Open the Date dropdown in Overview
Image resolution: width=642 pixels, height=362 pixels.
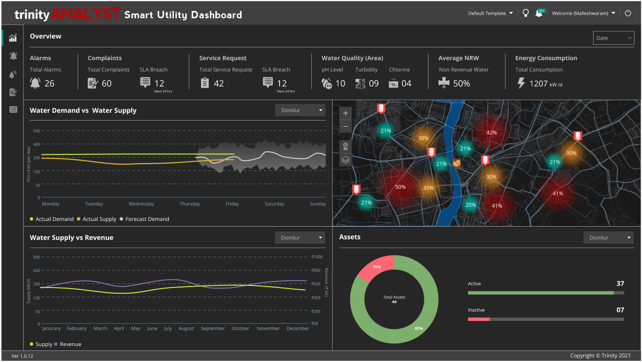[x=613, y=38]
